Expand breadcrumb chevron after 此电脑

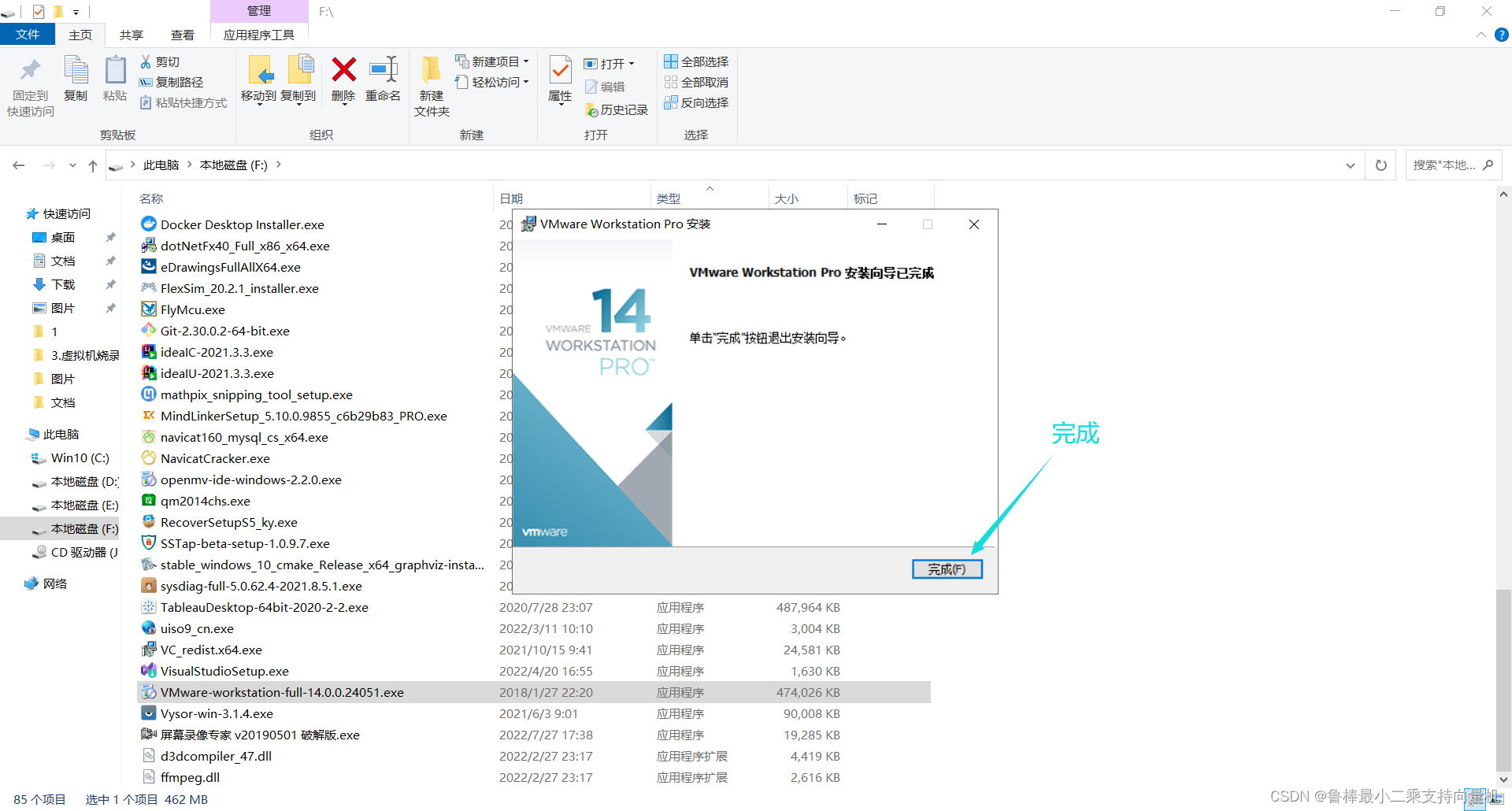point(190,165)
